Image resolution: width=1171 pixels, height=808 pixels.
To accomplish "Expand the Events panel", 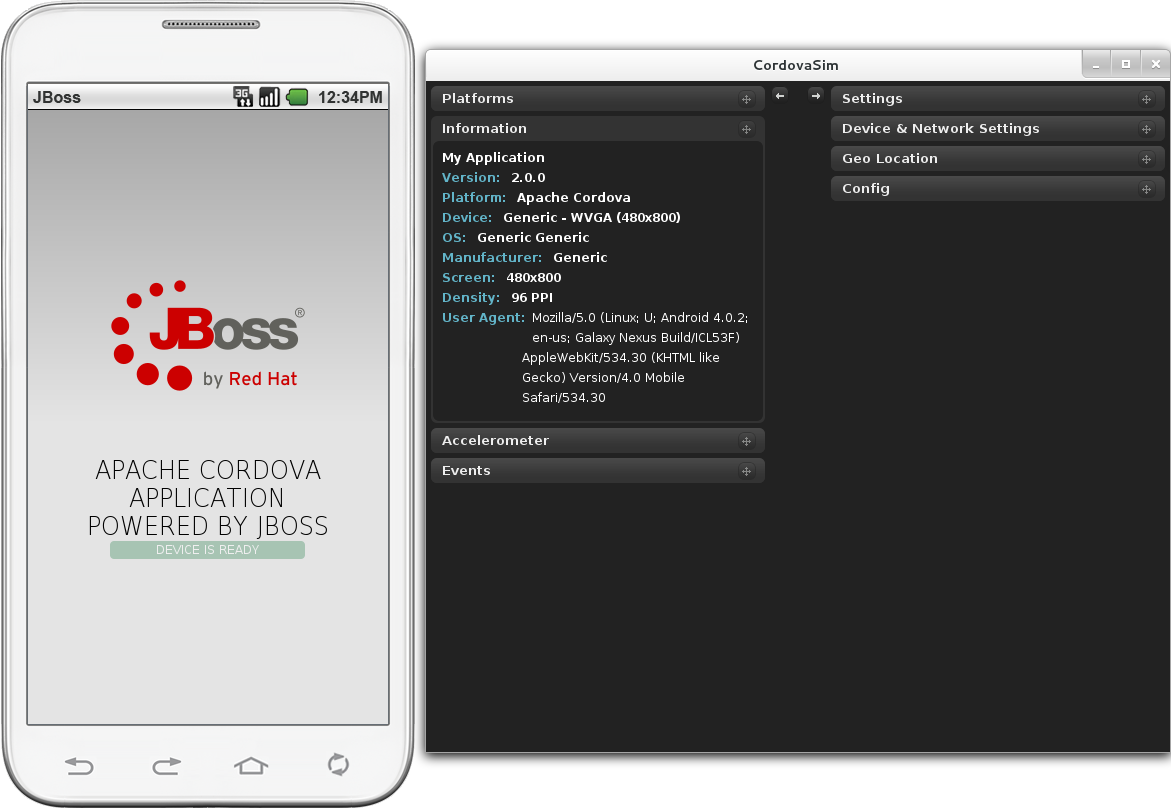I will click(597, 470).
